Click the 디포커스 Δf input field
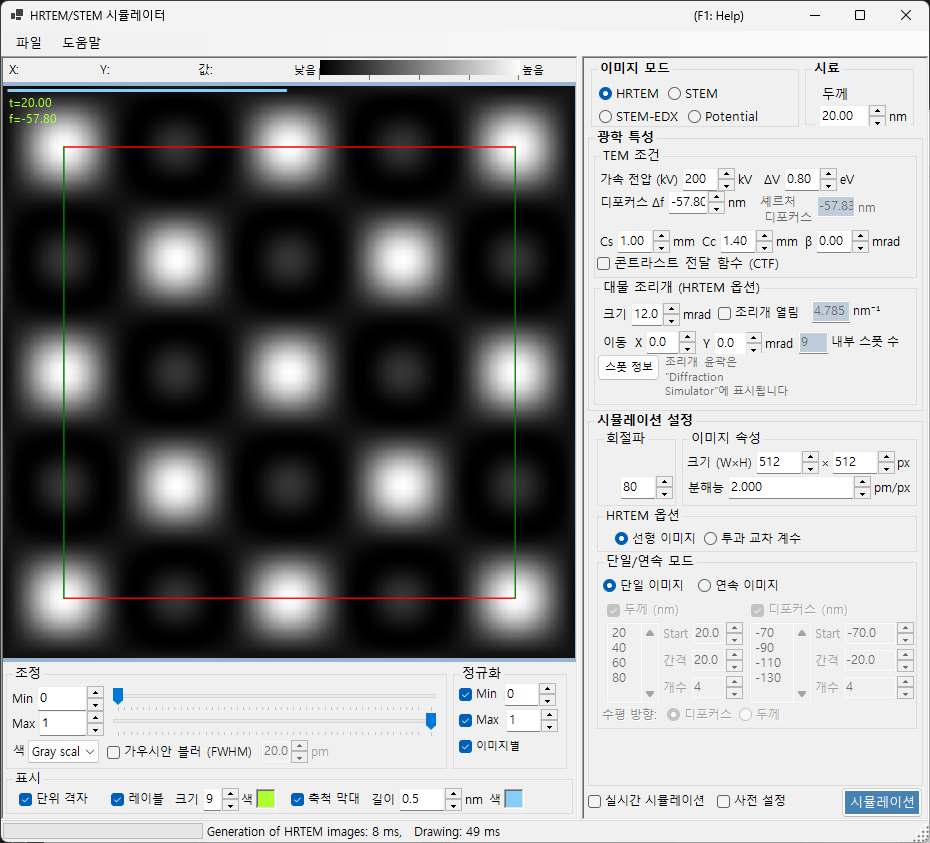930x843 pixels. pyautogui.click(x=689, y=202)
